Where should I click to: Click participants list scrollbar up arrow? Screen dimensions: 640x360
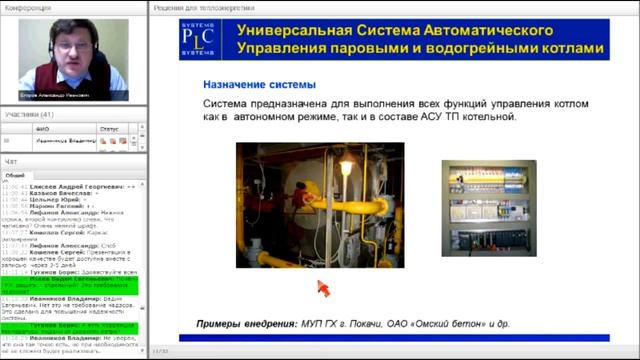pos(142,127)
